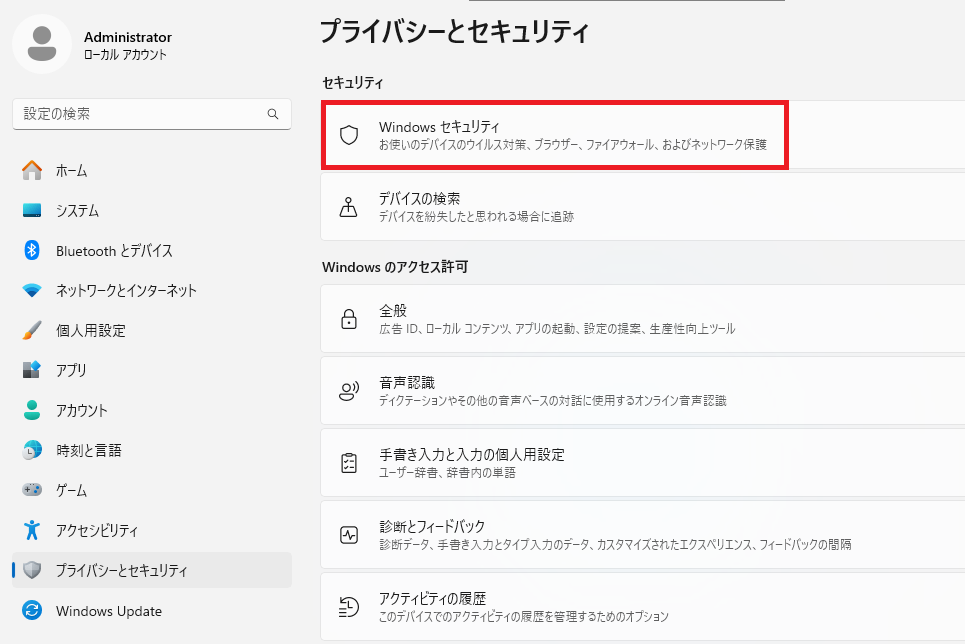Open 個人用設定 in the sidebar
This screenshot has height=644, width=965.
pos(90,331)
